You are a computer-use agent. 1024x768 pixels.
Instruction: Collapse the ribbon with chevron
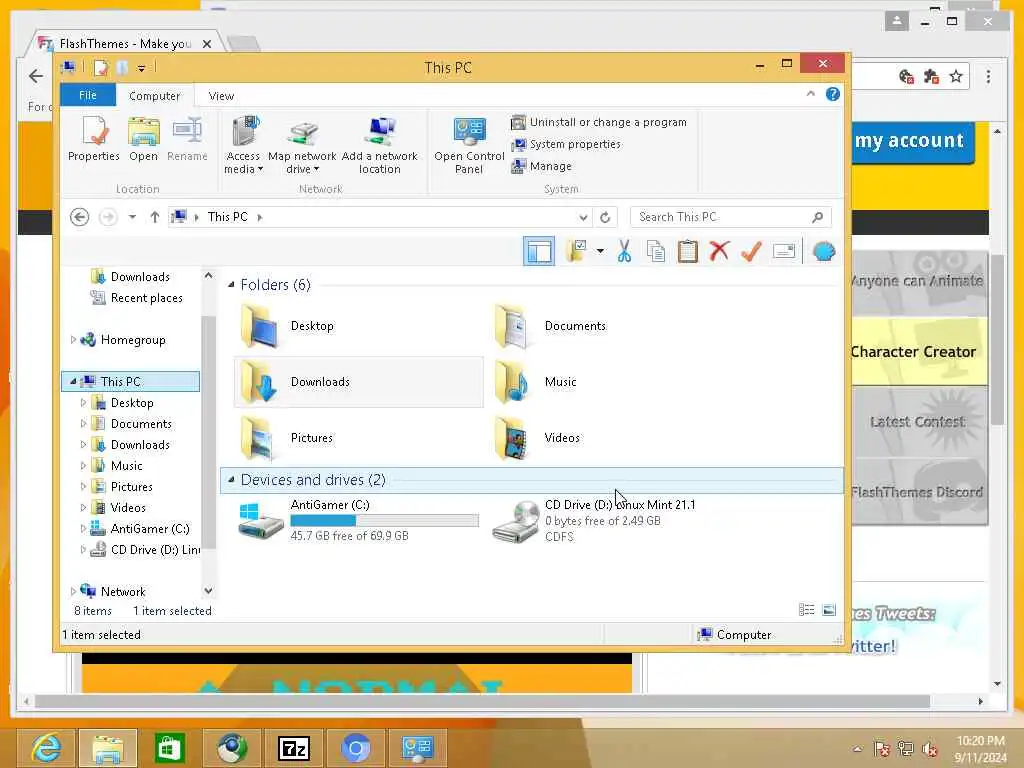pyautogui.click(x=810, y=94)
